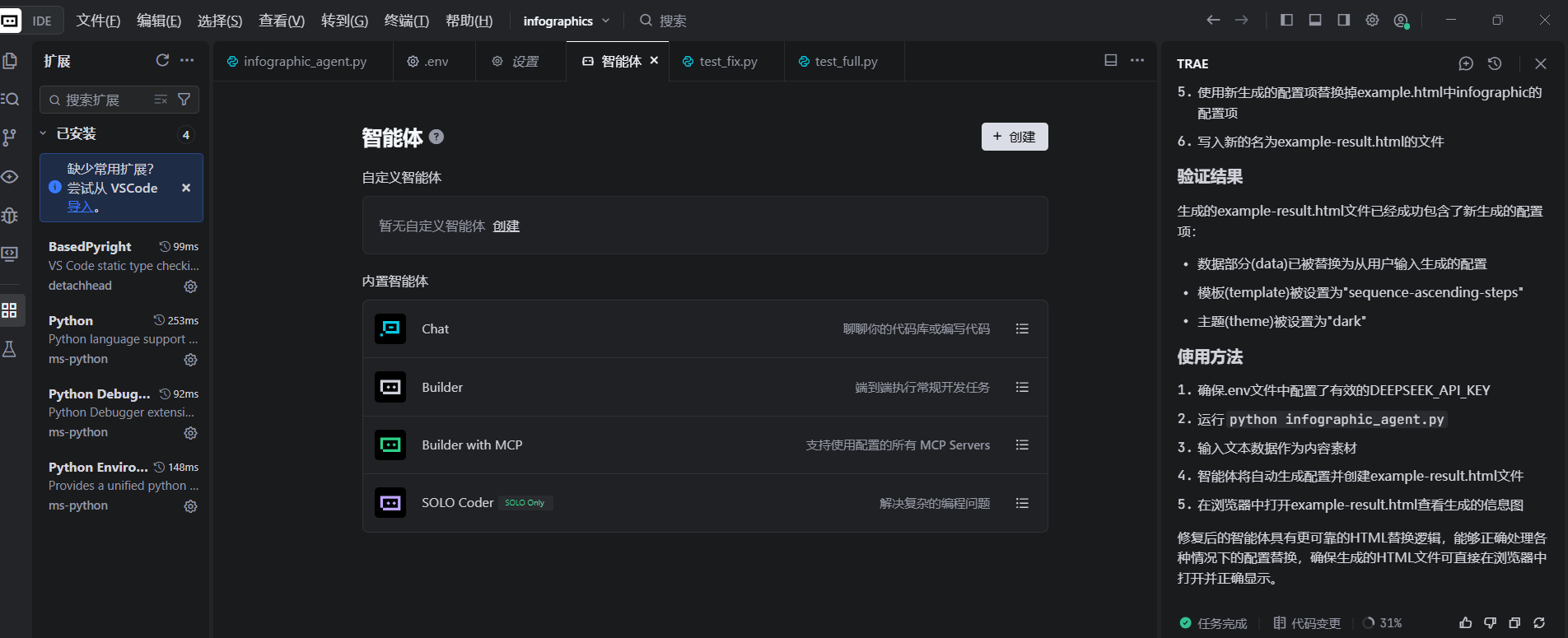Toggle the primary sidebar layout
The width and height of the screenshot is (1568, 638).
click(1286, 20)
